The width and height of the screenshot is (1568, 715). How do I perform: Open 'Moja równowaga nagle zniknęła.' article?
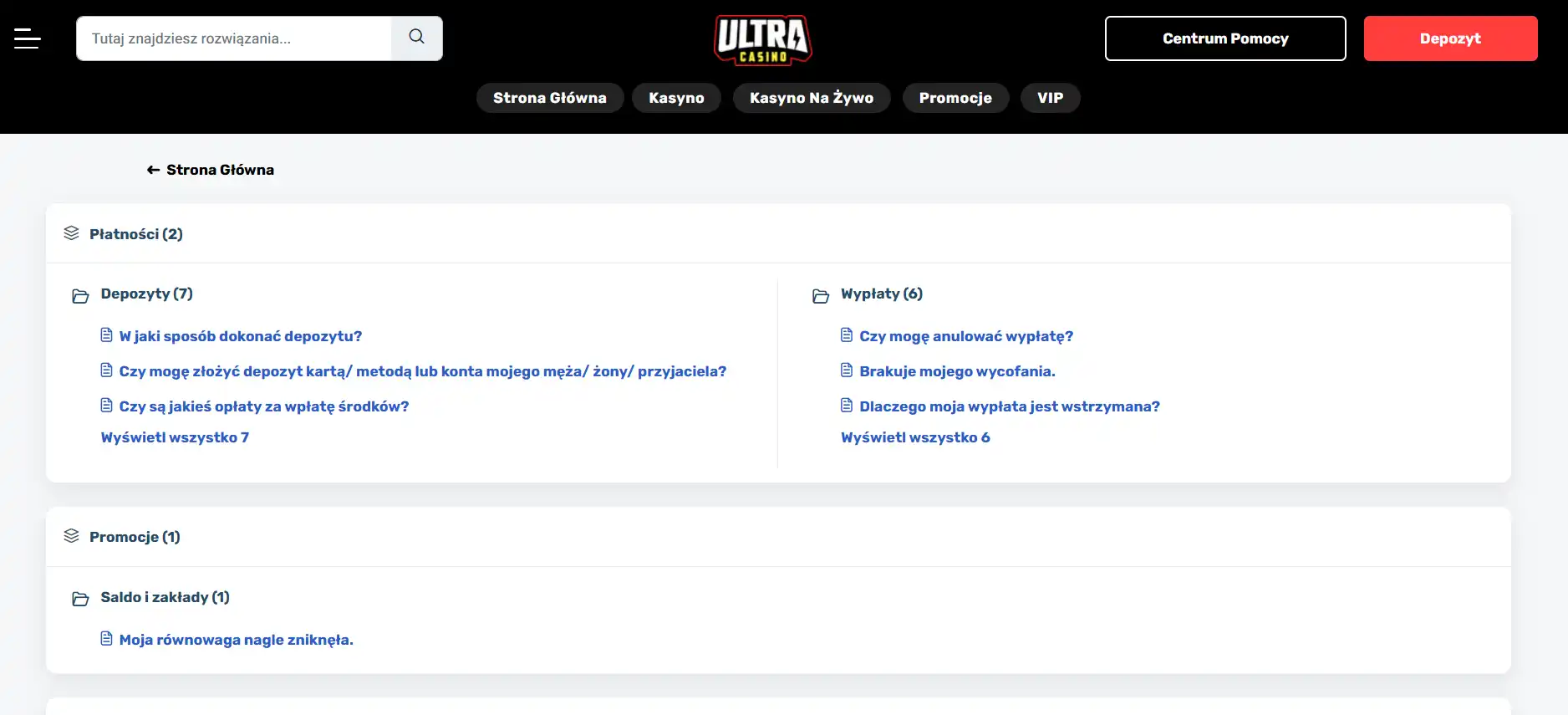pyautogui.click(x=237, y=640)
